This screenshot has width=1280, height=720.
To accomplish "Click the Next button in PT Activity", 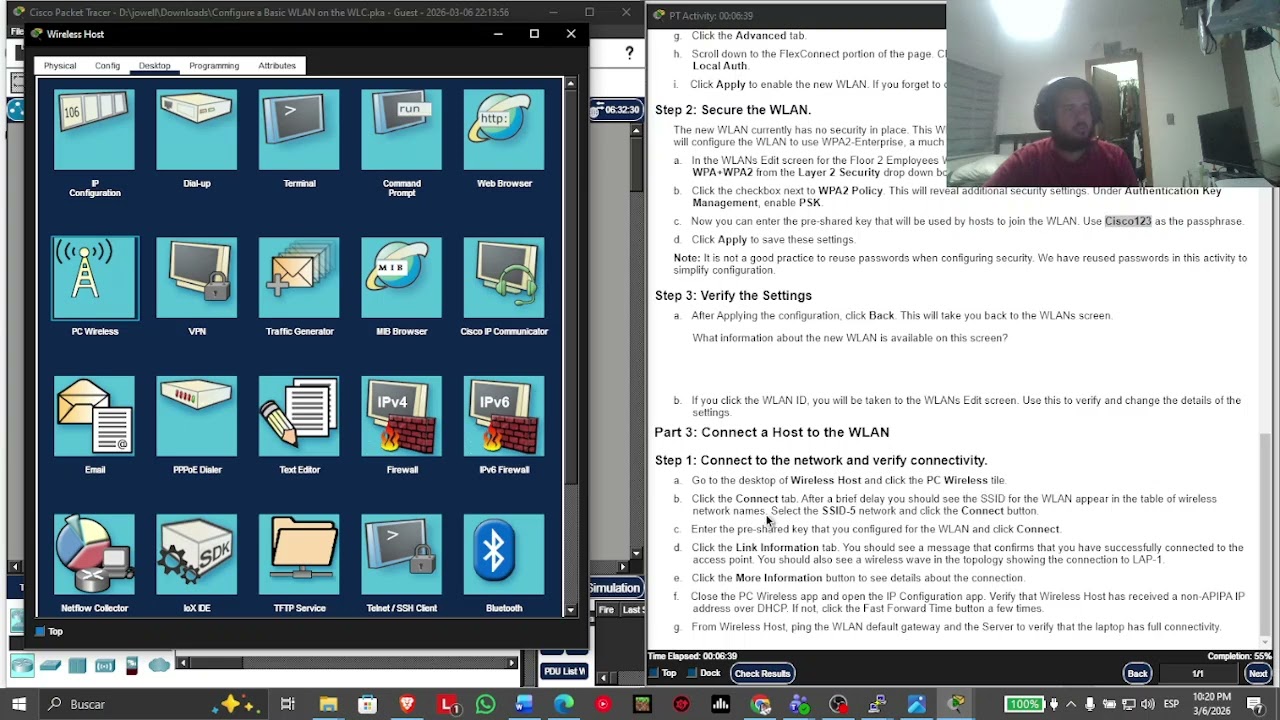I will 1258,674.
